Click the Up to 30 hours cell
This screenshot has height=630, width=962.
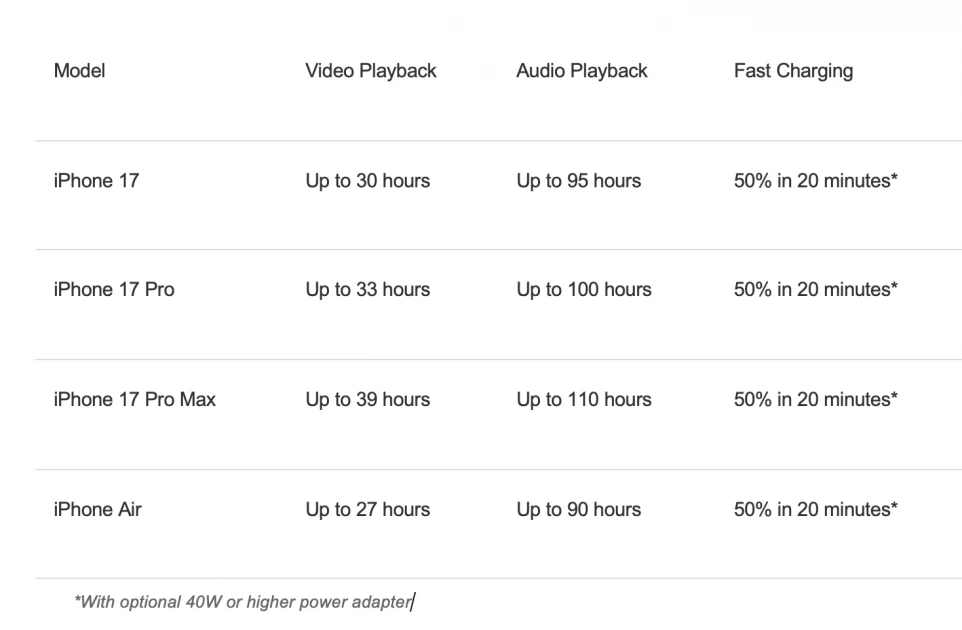coord(367,181)
